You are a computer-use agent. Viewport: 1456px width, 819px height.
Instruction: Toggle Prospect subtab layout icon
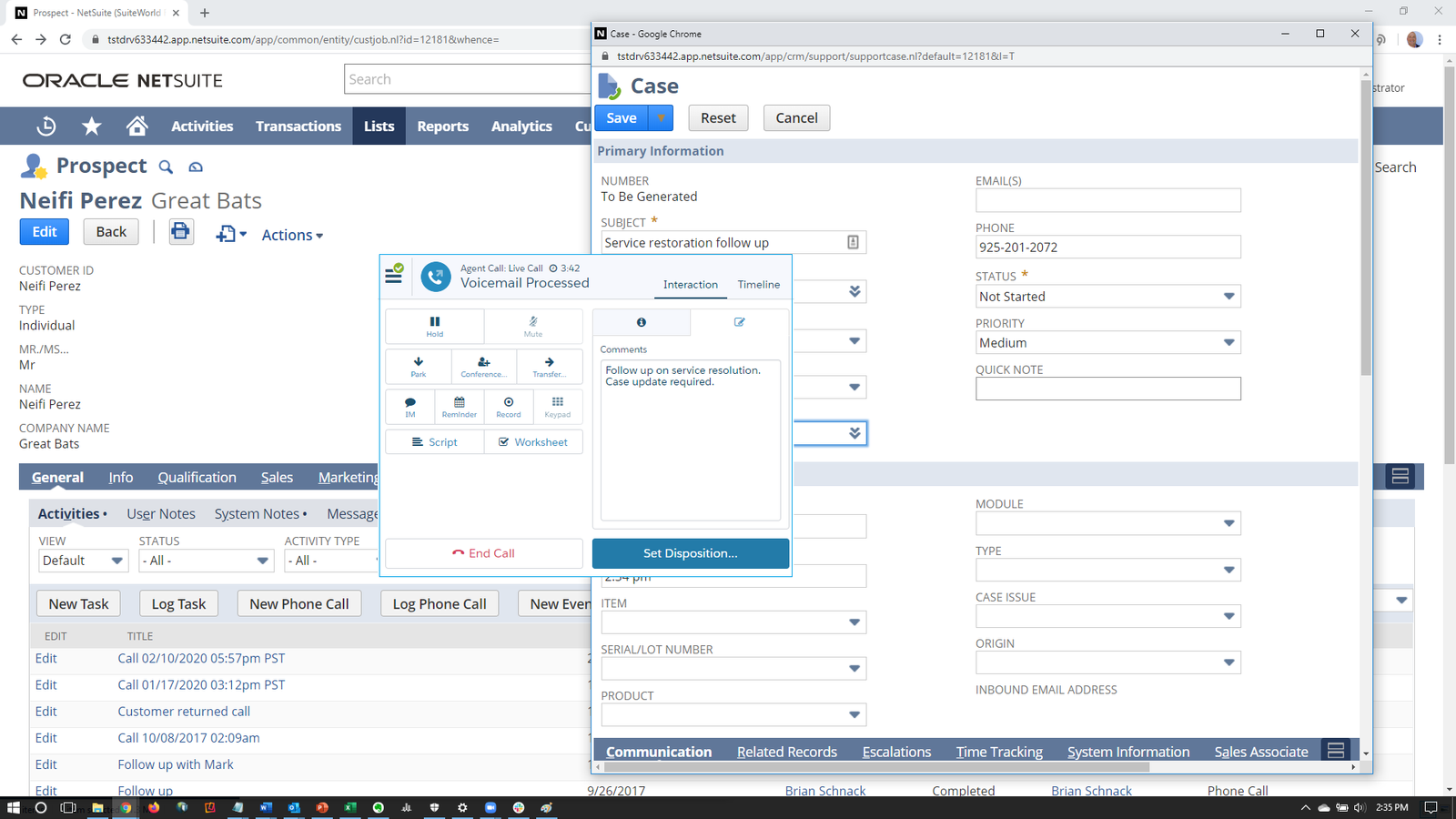[1400, 476]
